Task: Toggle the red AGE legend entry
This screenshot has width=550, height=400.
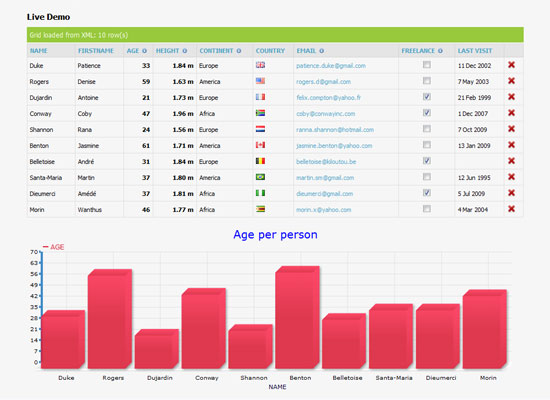Action: [54, 247]
